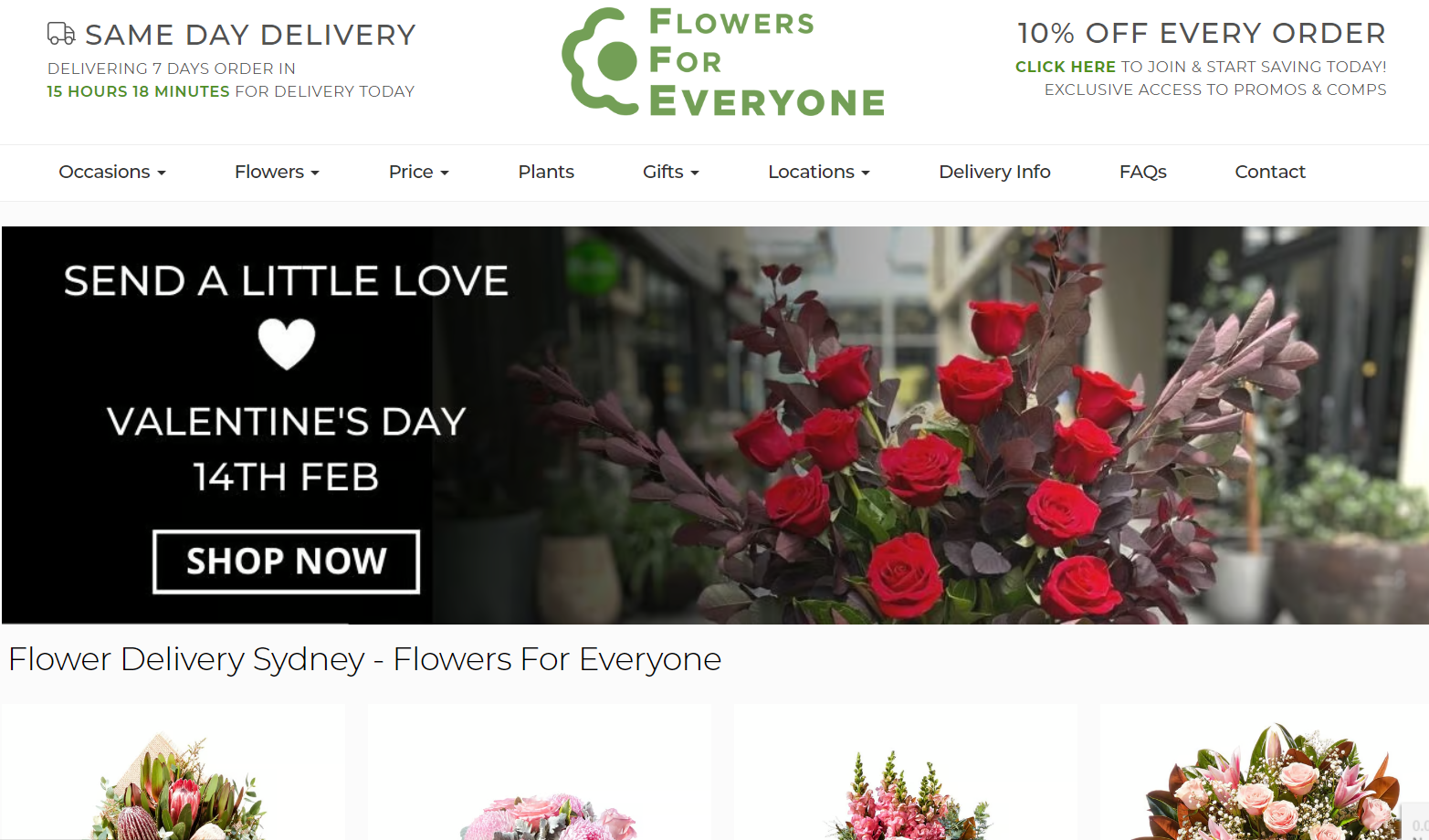The image size is (1429, 840).
Task: Click the white heart icon on banner
Action: (287, 343)
